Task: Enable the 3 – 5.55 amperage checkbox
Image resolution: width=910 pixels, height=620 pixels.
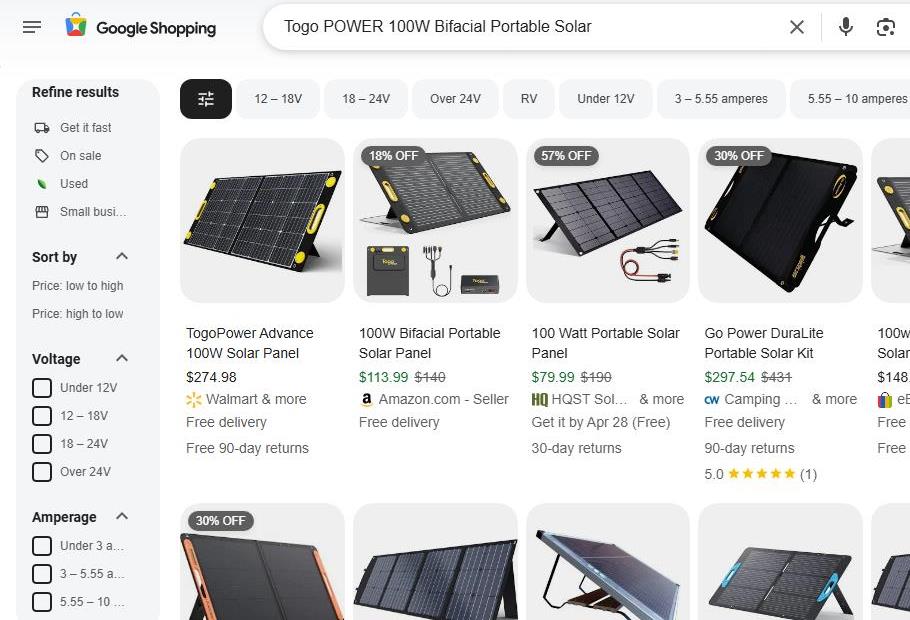Action: point(42,574)
